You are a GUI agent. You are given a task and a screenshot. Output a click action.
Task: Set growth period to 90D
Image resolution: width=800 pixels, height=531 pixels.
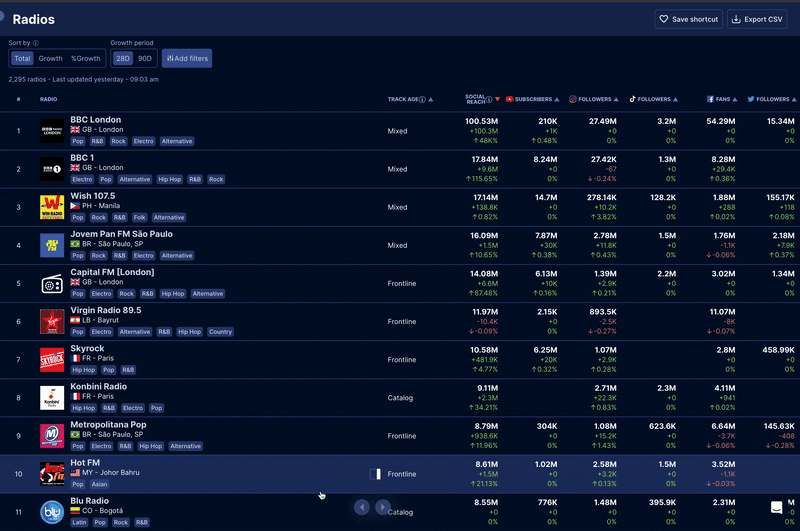[145, 59]
